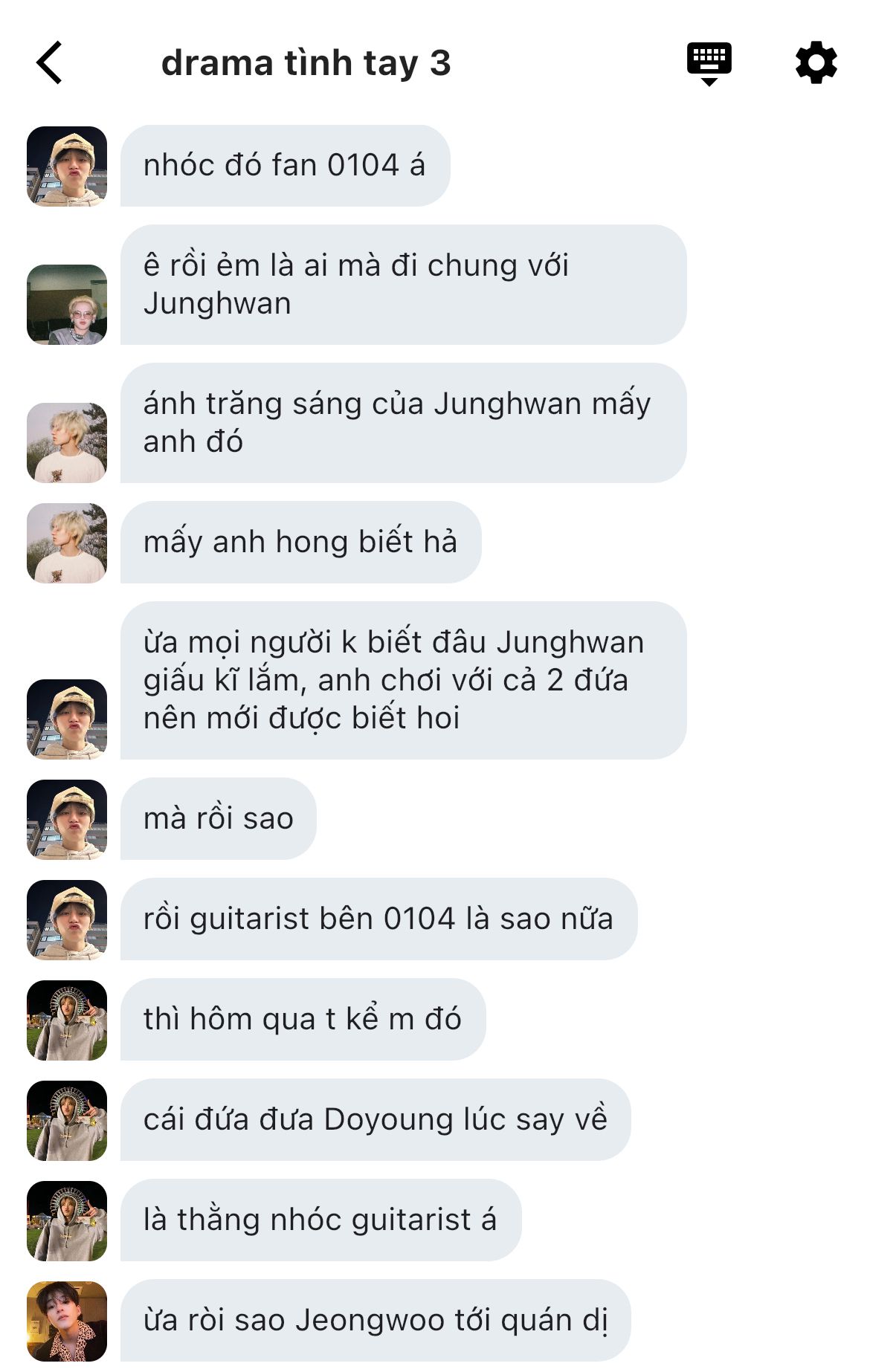Tap the 'drama tình tay 3' chat title

[x=306, y=63]
